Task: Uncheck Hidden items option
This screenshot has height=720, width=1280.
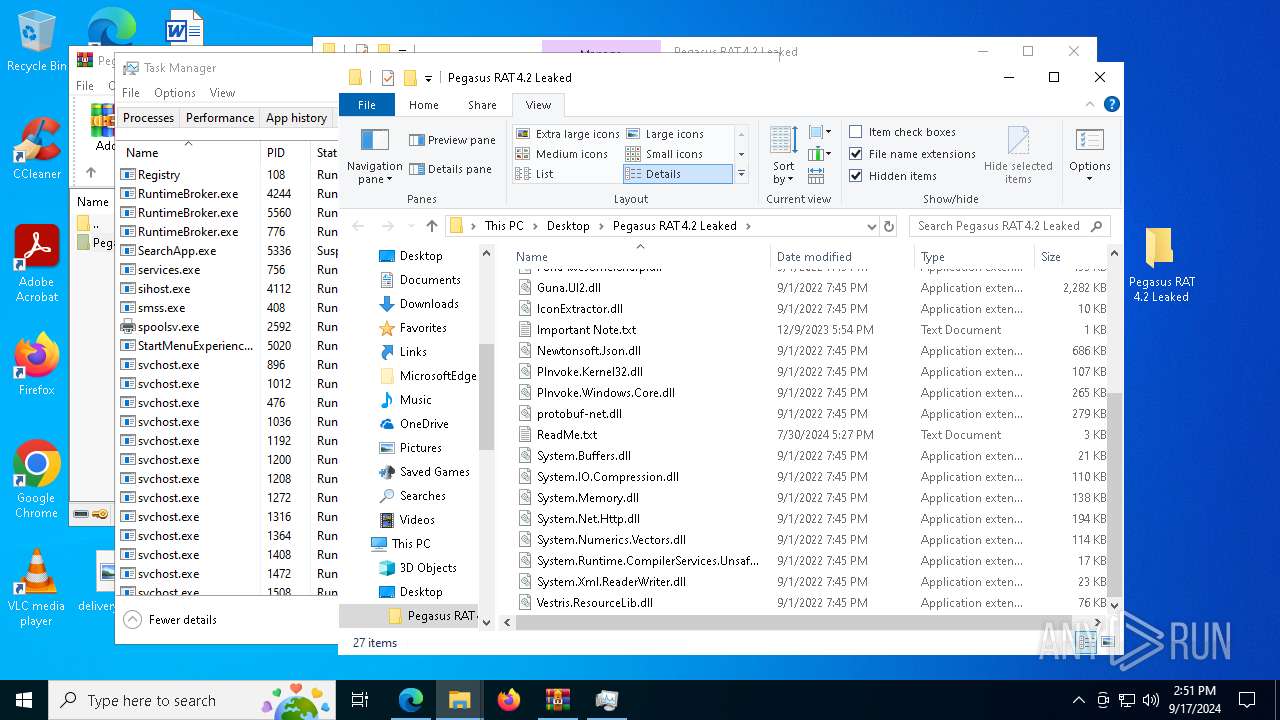Action: [893, 176]
